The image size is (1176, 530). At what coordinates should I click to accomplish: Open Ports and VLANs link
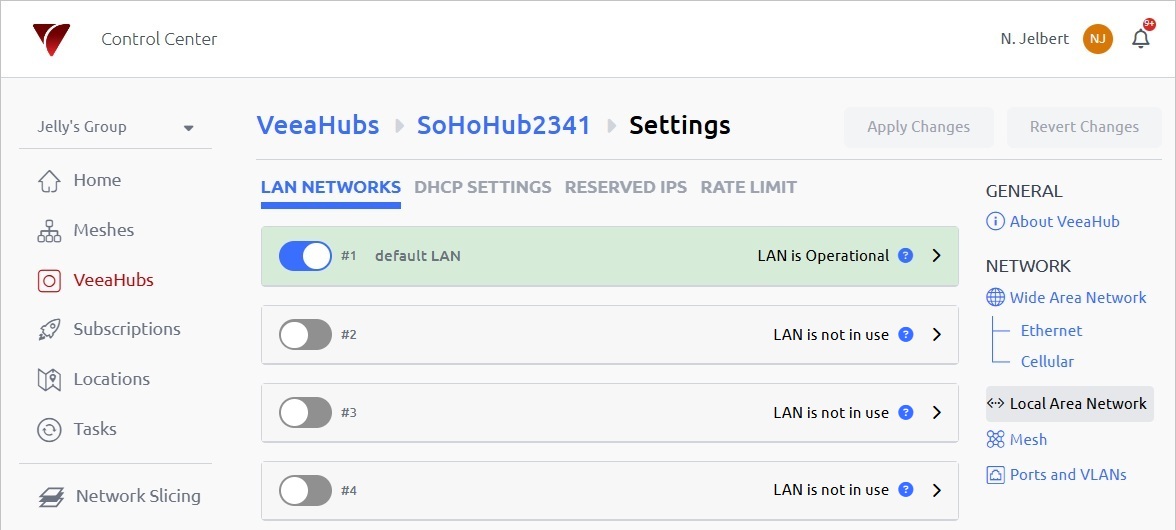point(1068,475)
